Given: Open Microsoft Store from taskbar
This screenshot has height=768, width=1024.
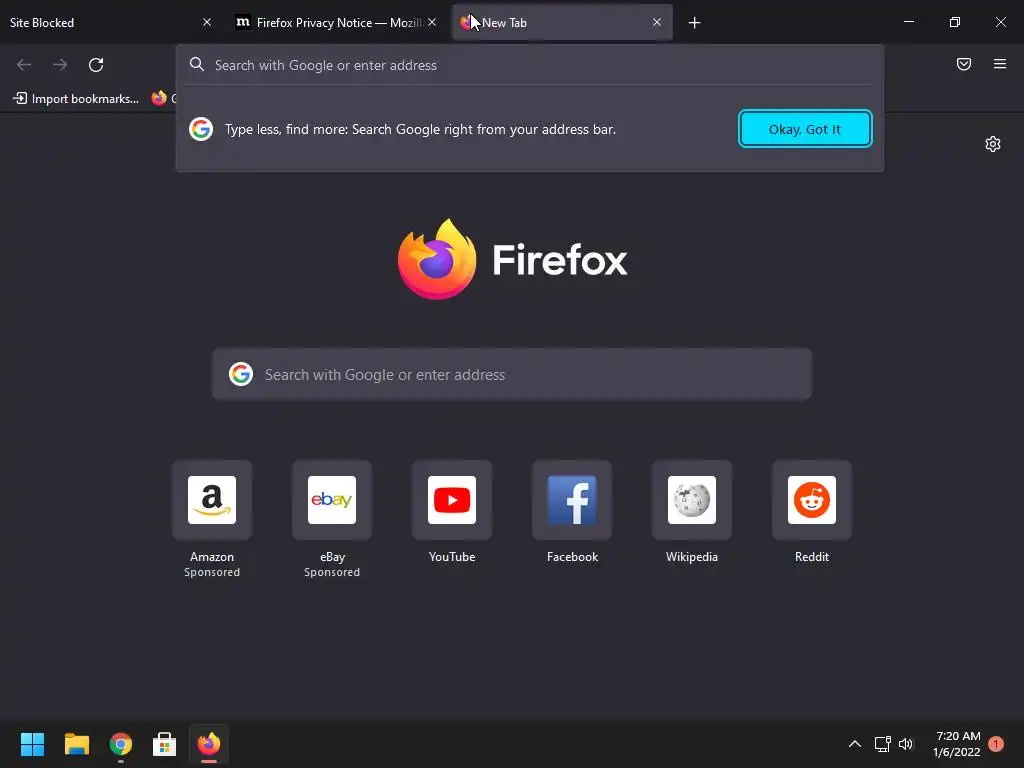Looking at the screenshot, I should [165, 743].
